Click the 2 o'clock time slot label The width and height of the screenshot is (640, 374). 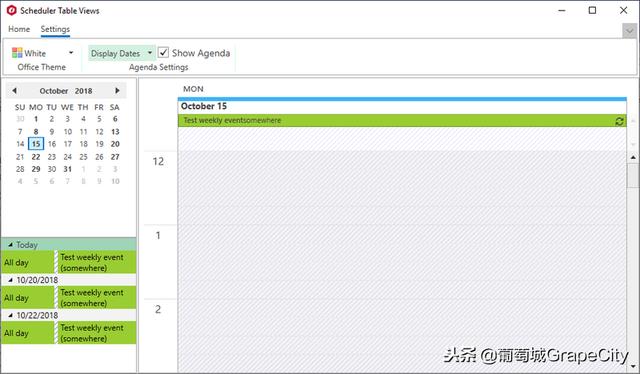pos(158,309)
